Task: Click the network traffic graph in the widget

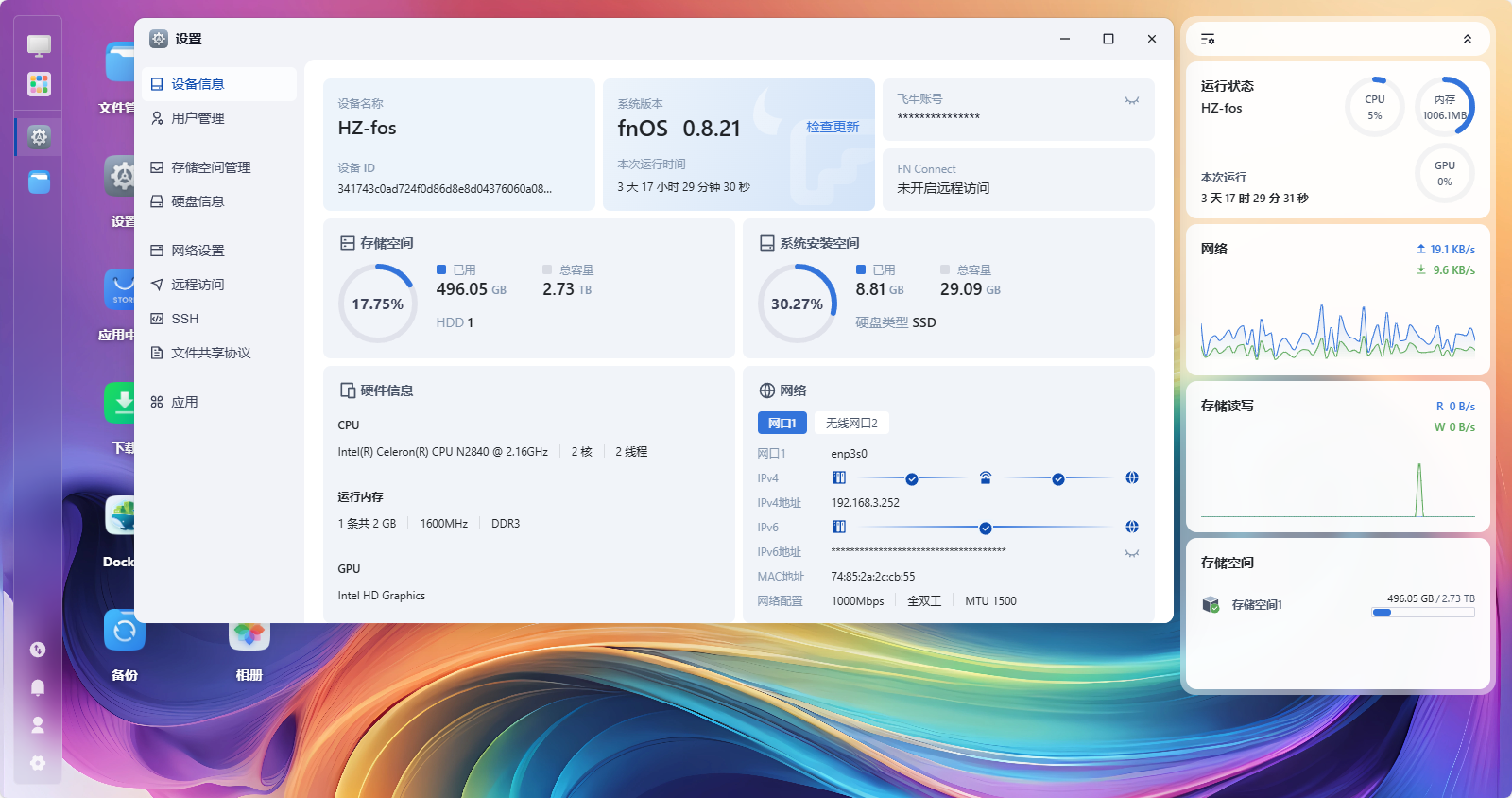Action: [1338, 331]
